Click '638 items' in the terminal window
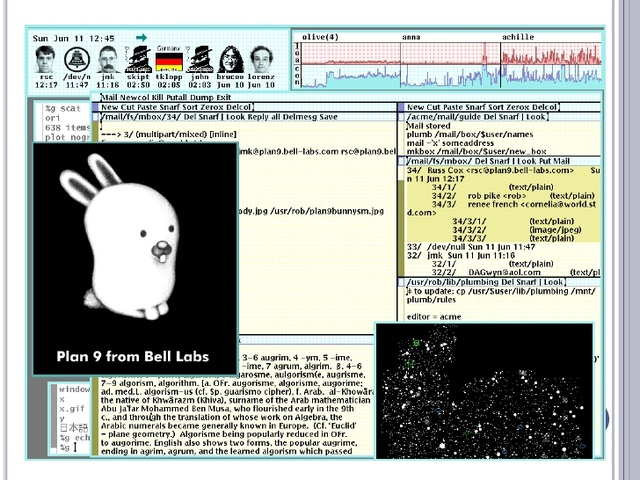Screen dimensions: 640x480 67,128
